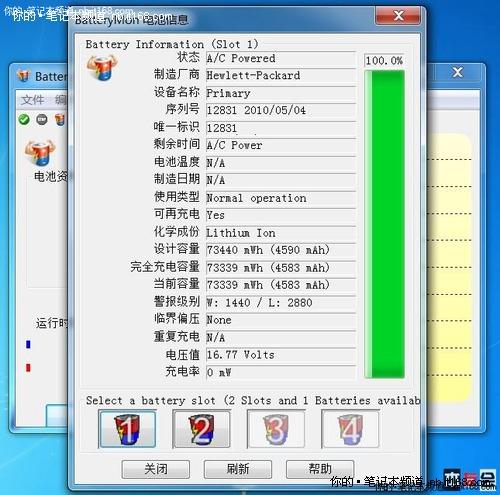The height and width of the screenshot is (495, 500).
Task: Click the BatteryMon mascot icon in Battery Information
Action: 102,68
